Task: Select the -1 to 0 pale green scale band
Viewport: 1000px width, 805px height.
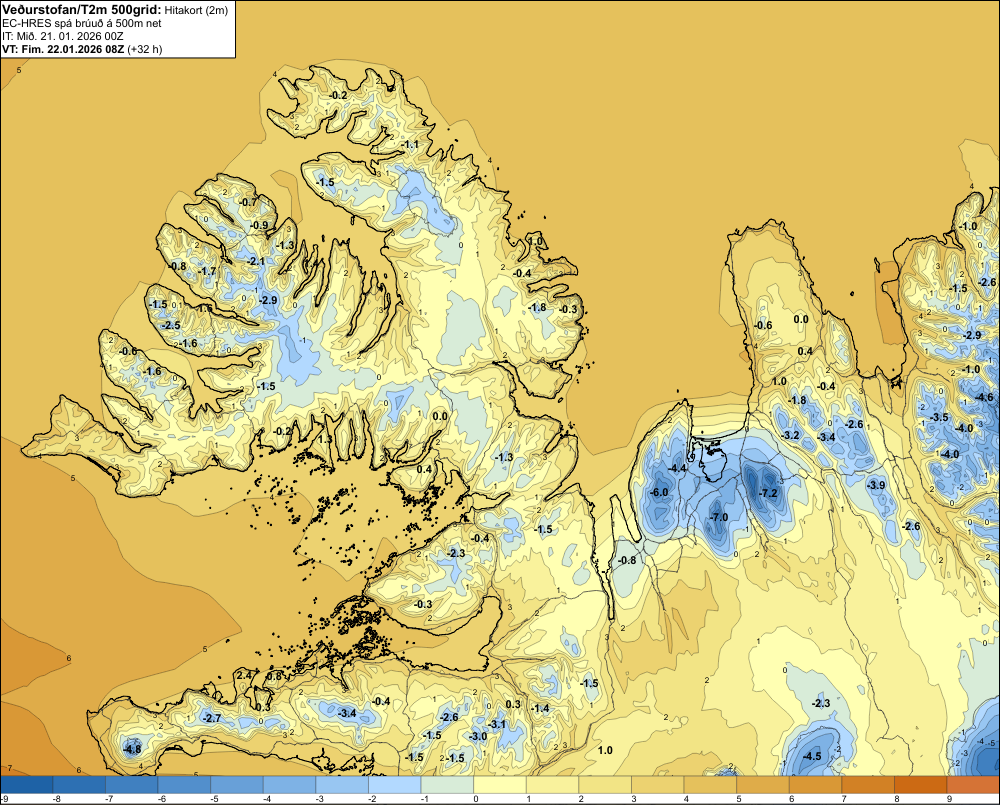Action: [x=447, y=785]
